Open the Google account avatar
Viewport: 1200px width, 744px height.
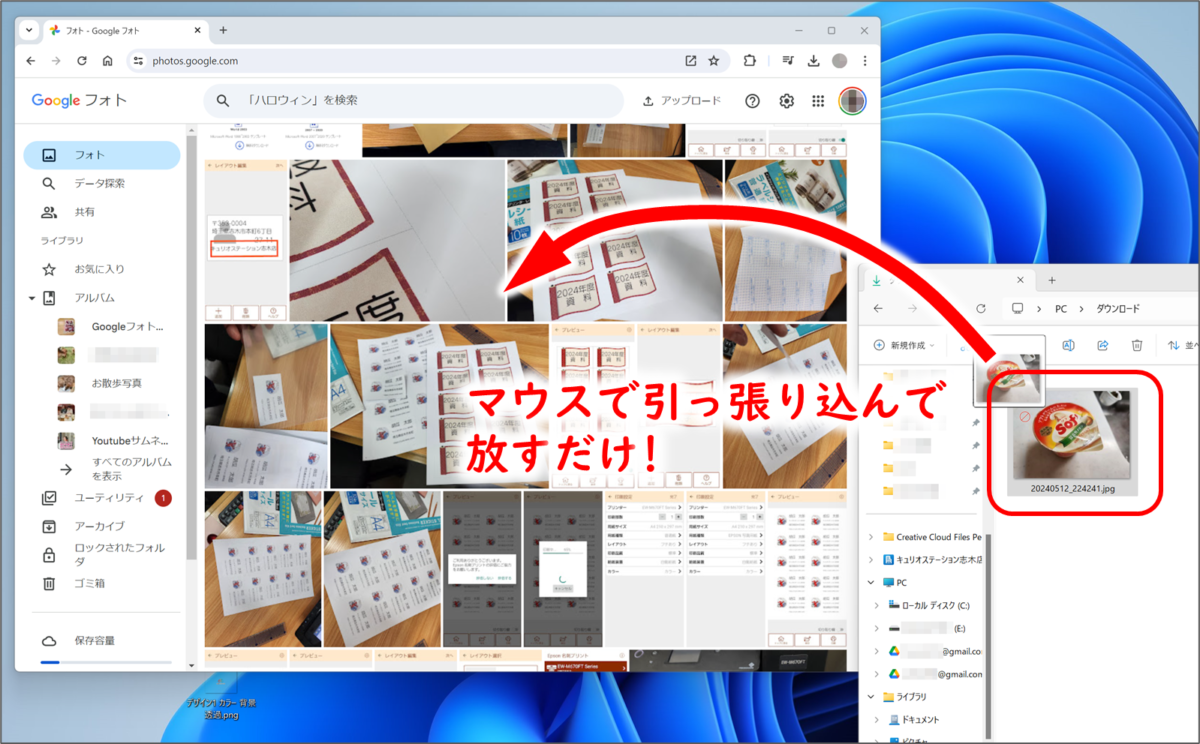[x=852, y=101]
